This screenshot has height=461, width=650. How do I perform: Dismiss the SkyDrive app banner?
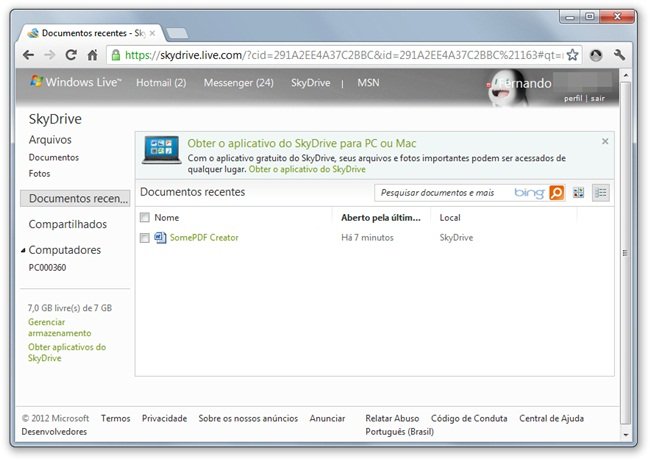click(605, 141)
